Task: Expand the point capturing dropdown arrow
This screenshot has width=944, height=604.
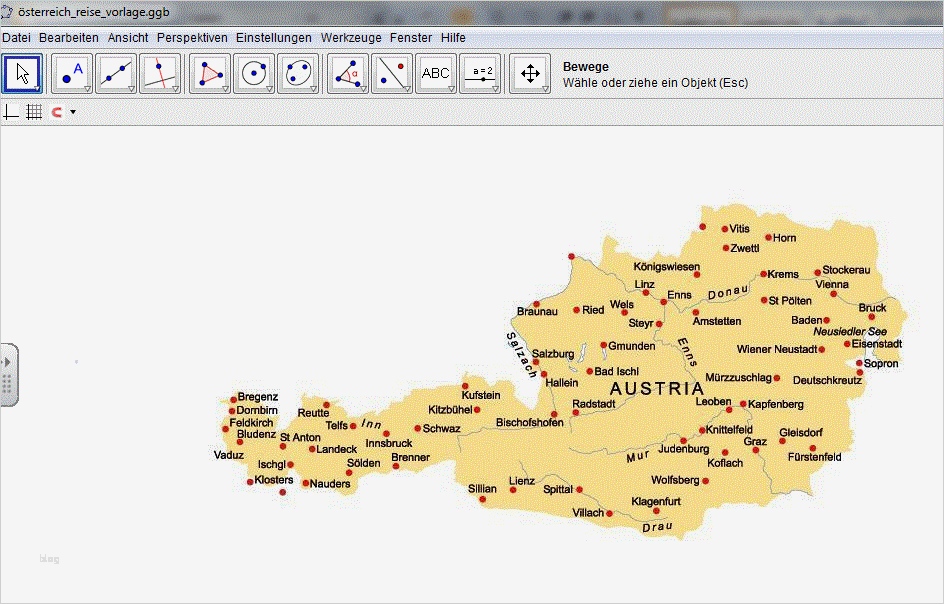Action: (73, 112)
